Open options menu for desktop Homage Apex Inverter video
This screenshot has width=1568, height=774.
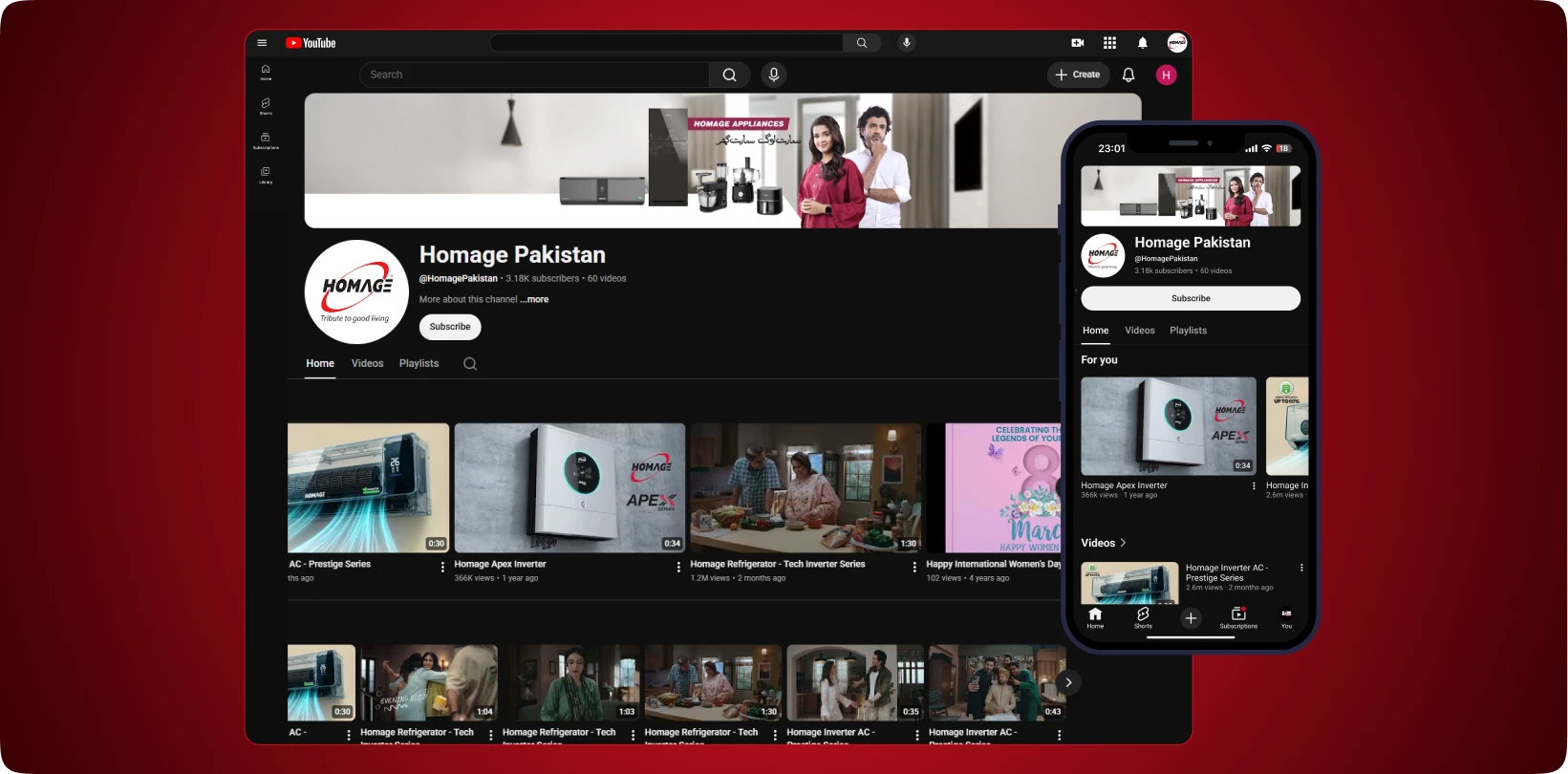point(678,568)
